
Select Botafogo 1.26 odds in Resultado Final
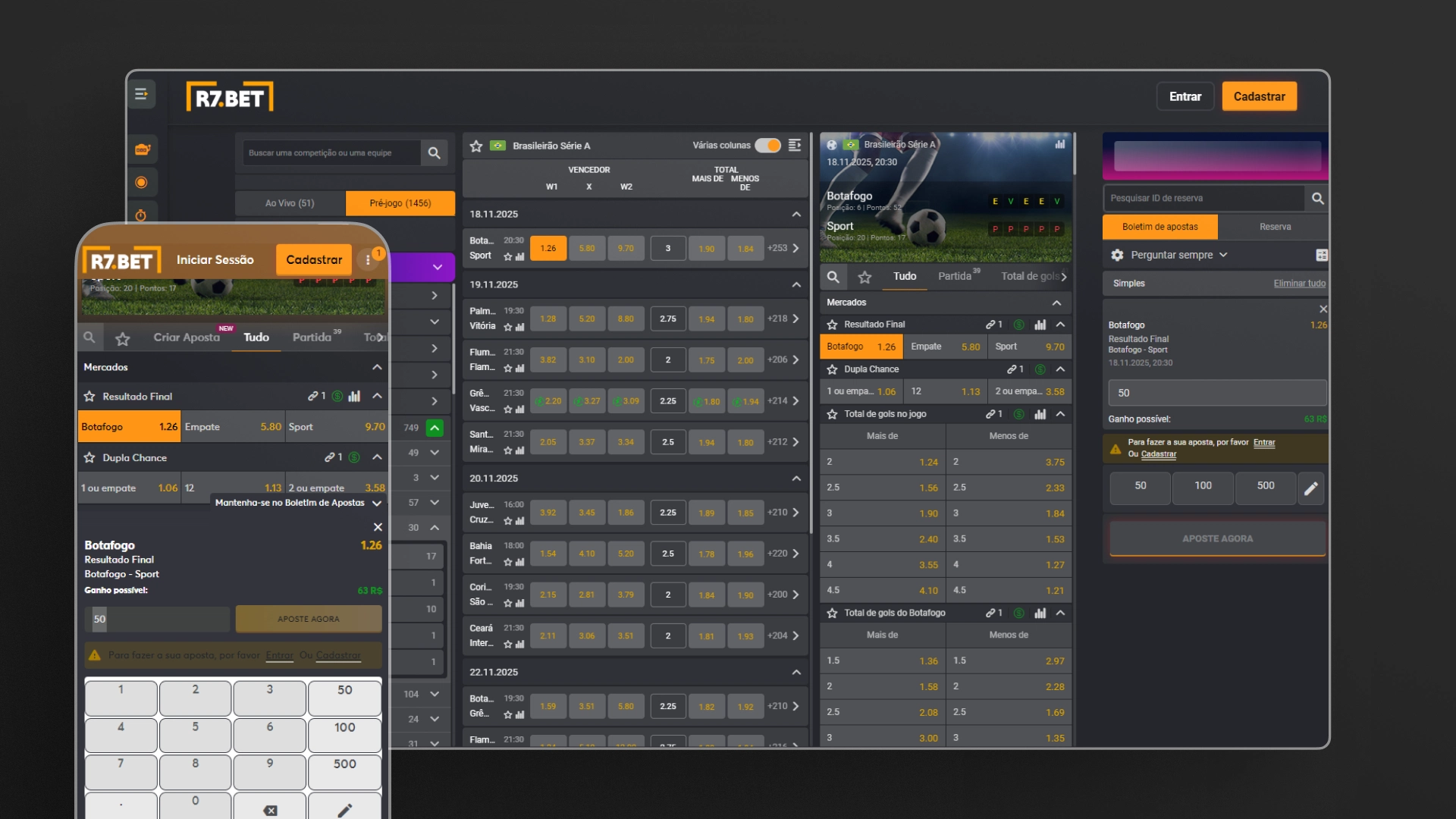pos(861,347)
